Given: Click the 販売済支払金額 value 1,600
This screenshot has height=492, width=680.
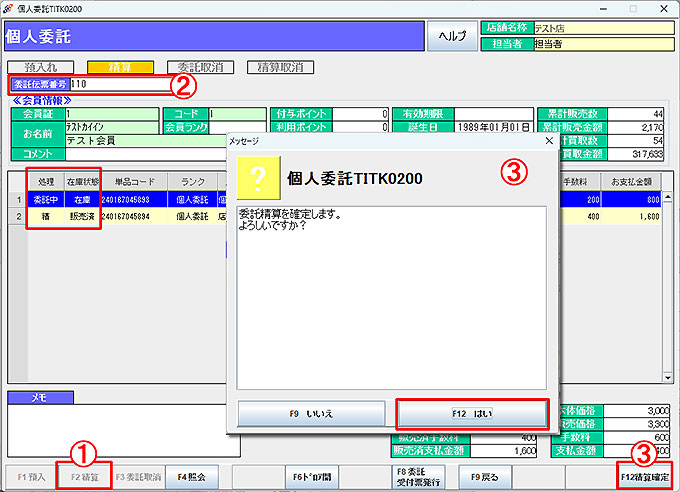Looking at the screenshot, I should (503, 451).
